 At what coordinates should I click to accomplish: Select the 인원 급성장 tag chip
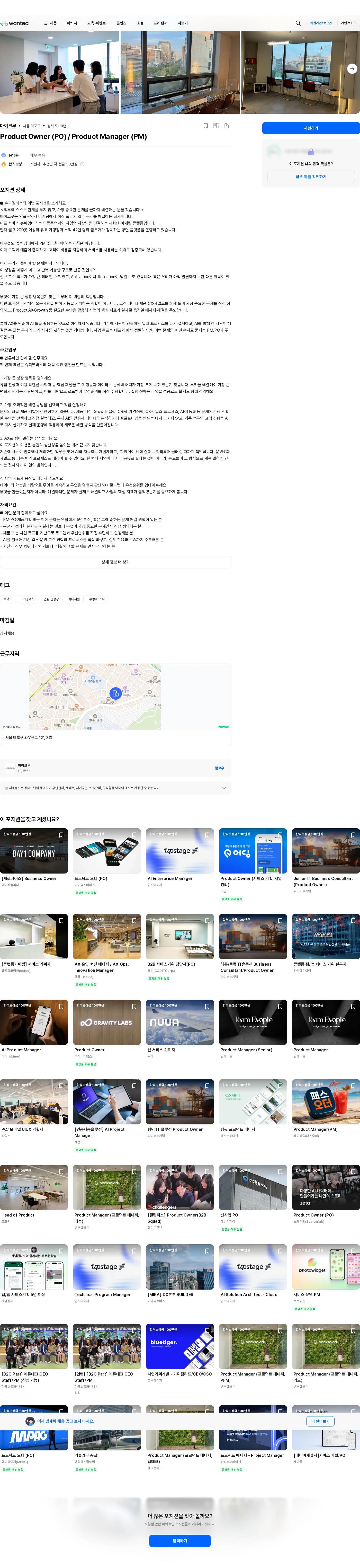point(51,599)
